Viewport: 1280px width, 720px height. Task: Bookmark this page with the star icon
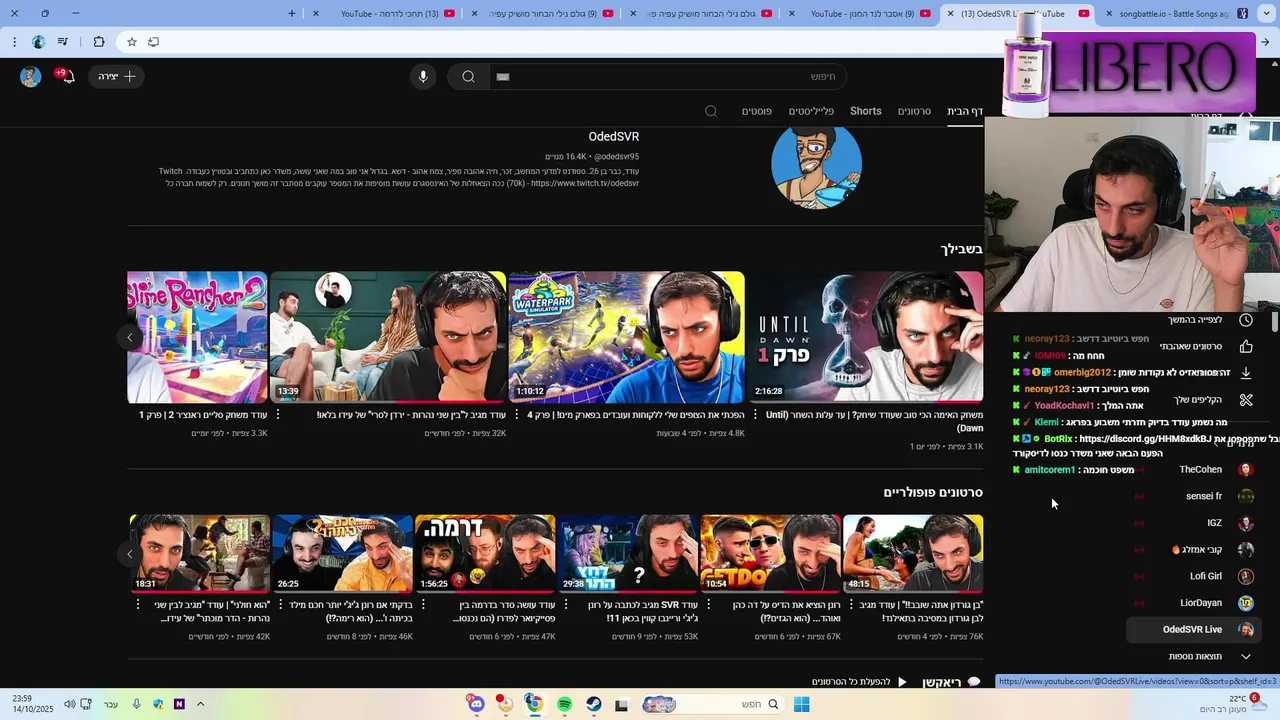pyautogui.click(x=131, y=42)
